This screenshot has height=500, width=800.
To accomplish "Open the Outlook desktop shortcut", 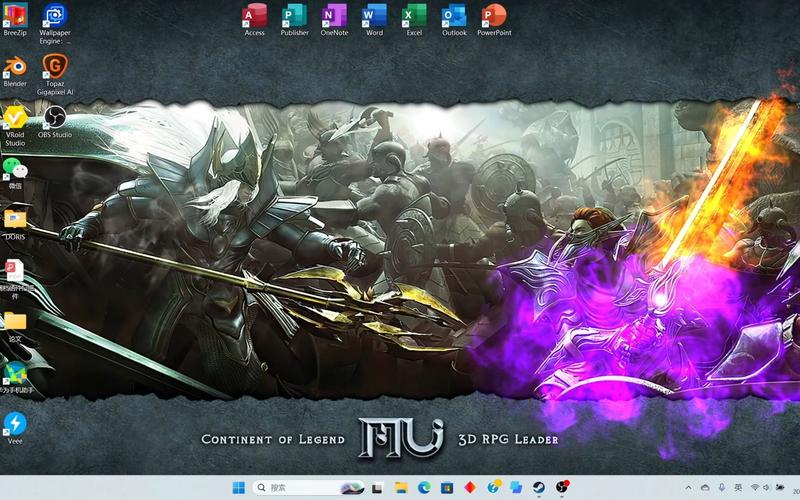I will [x=454, y=20].
